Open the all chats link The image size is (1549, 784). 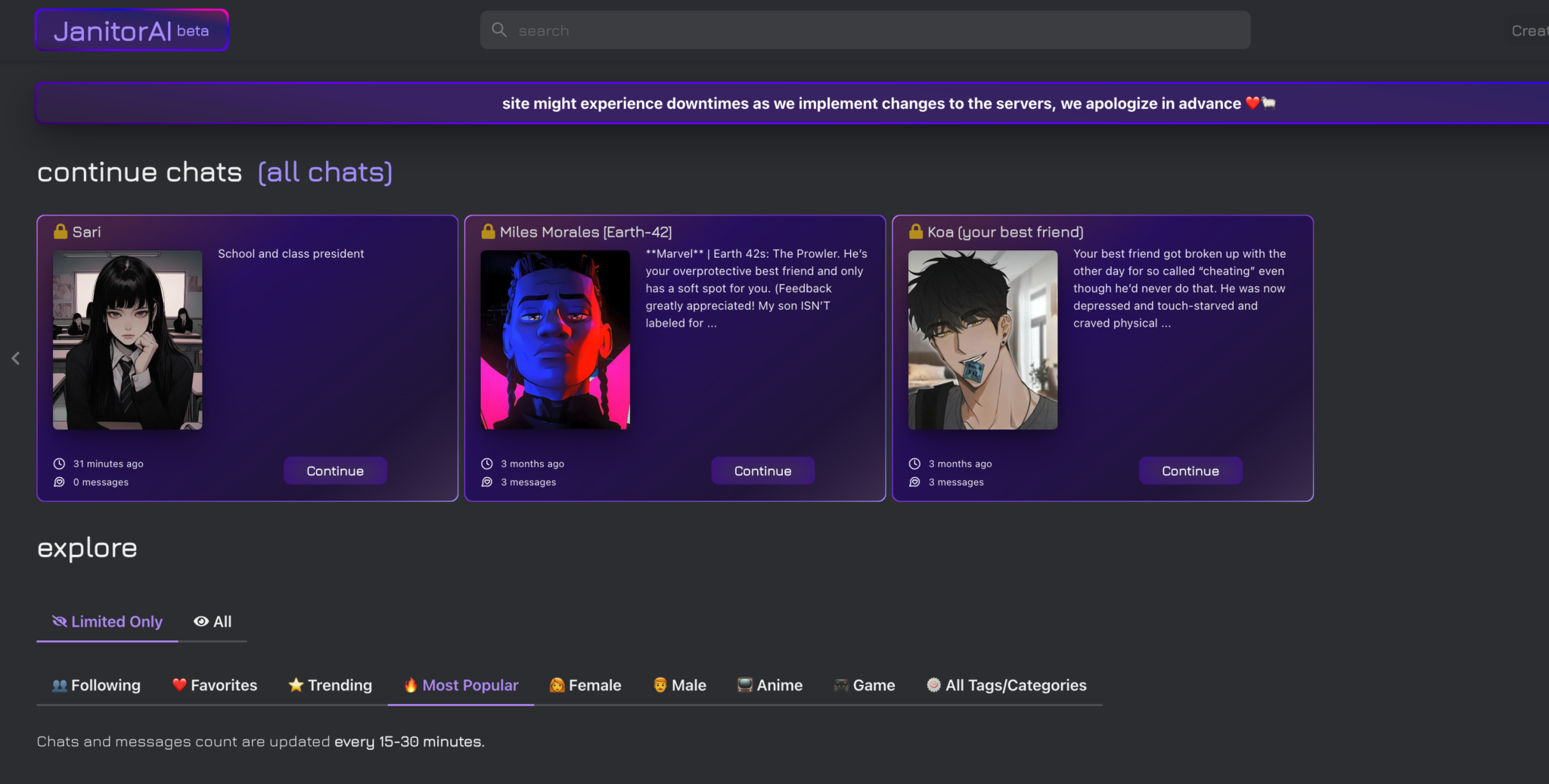coord(325,172)
